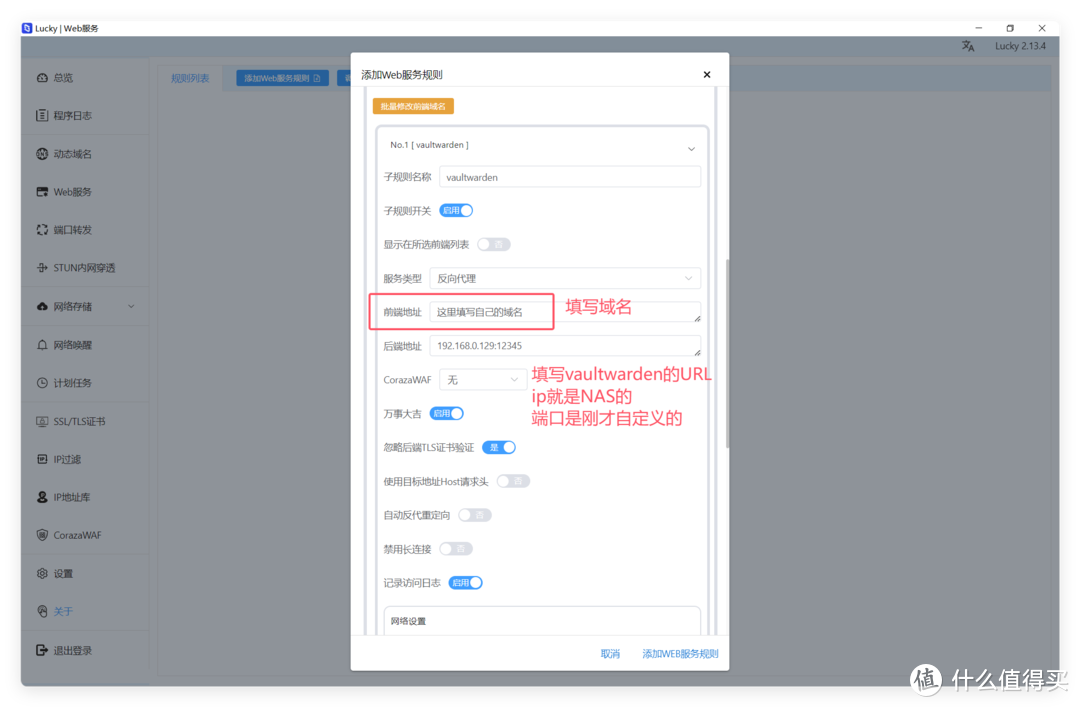This screenshot has width=1080, height=707.
Task: Click the Lucky 2.13.4 version text
Action: coord(1020,46)
